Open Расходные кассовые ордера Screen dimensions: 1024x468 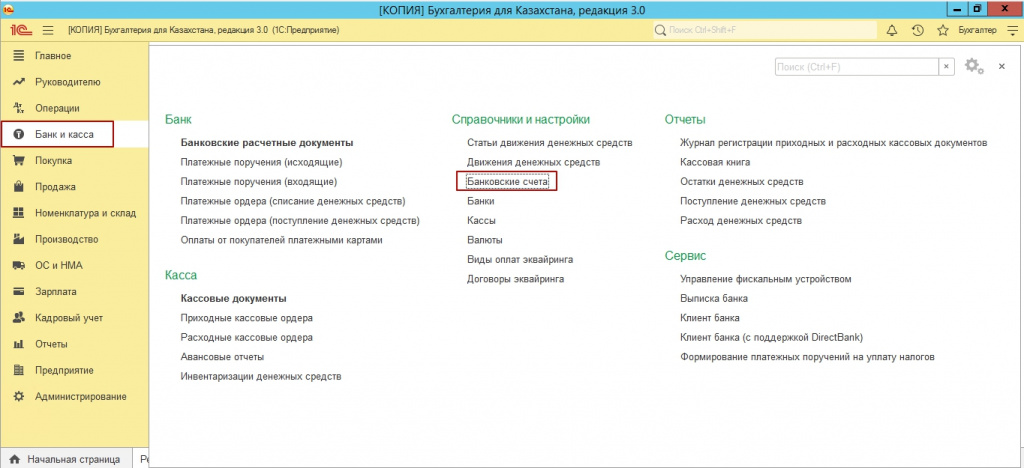pos(247,338)
